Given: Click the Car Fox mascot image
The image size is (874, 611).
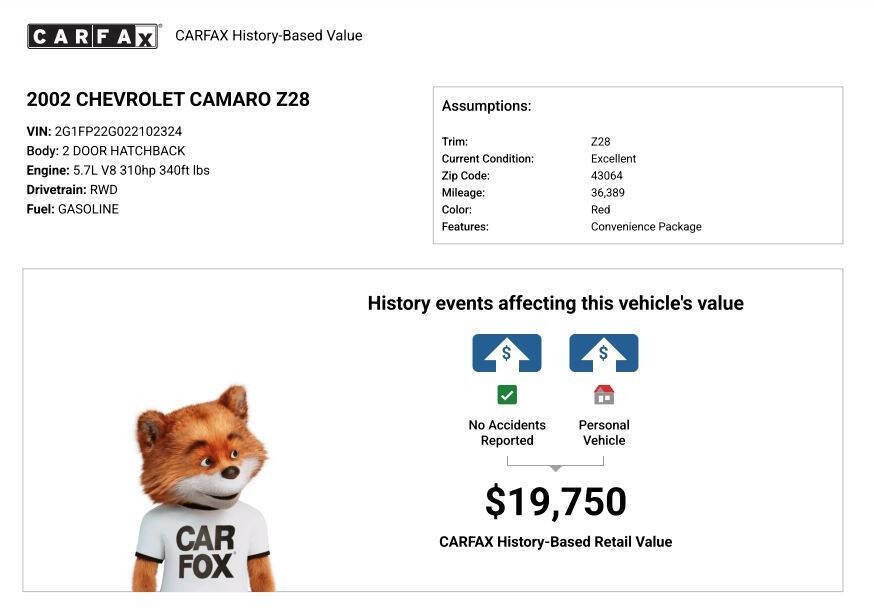Looking at the screenshot, I should coord(203,490).
